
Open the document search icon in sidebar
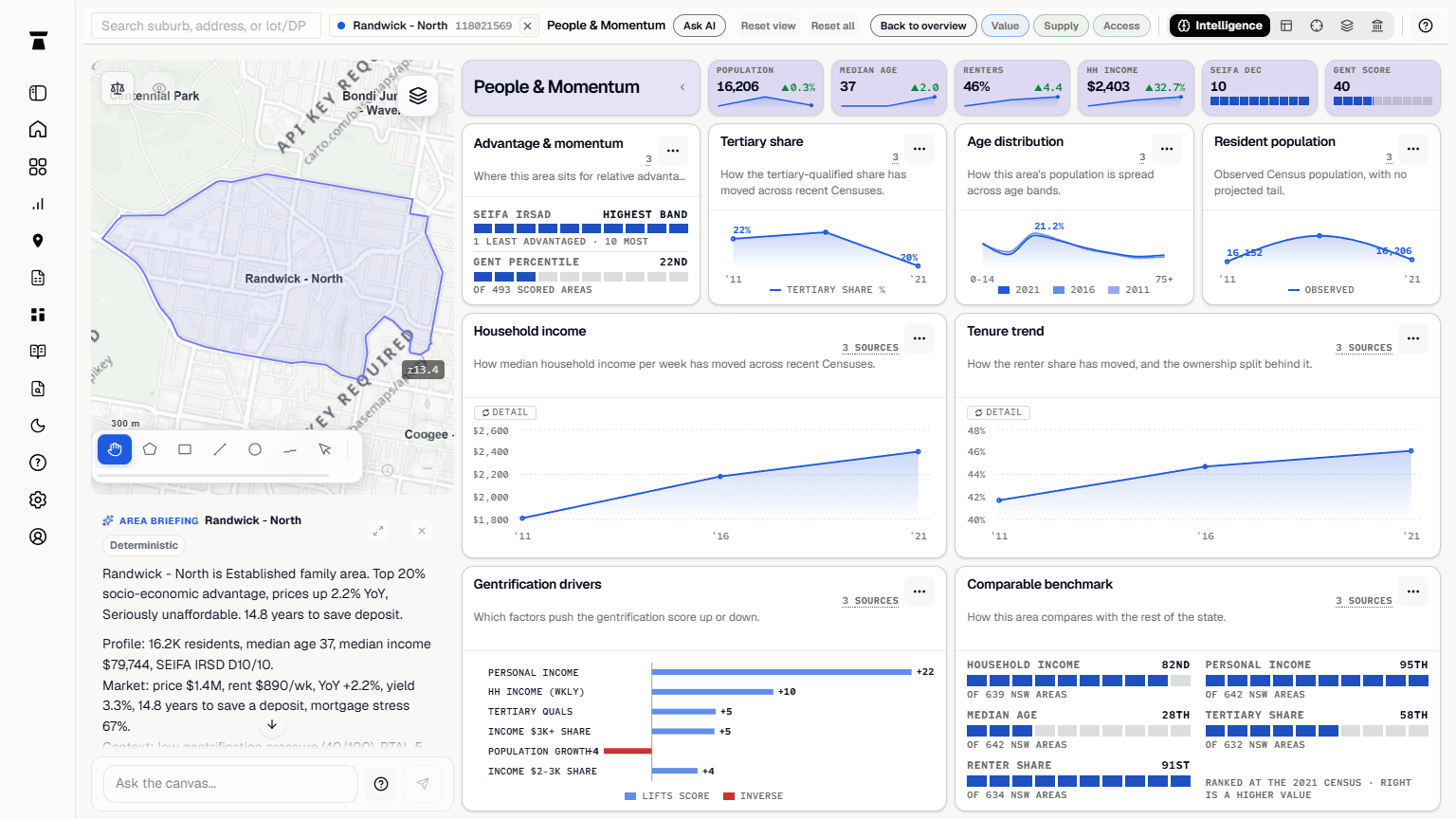[38, 389]
